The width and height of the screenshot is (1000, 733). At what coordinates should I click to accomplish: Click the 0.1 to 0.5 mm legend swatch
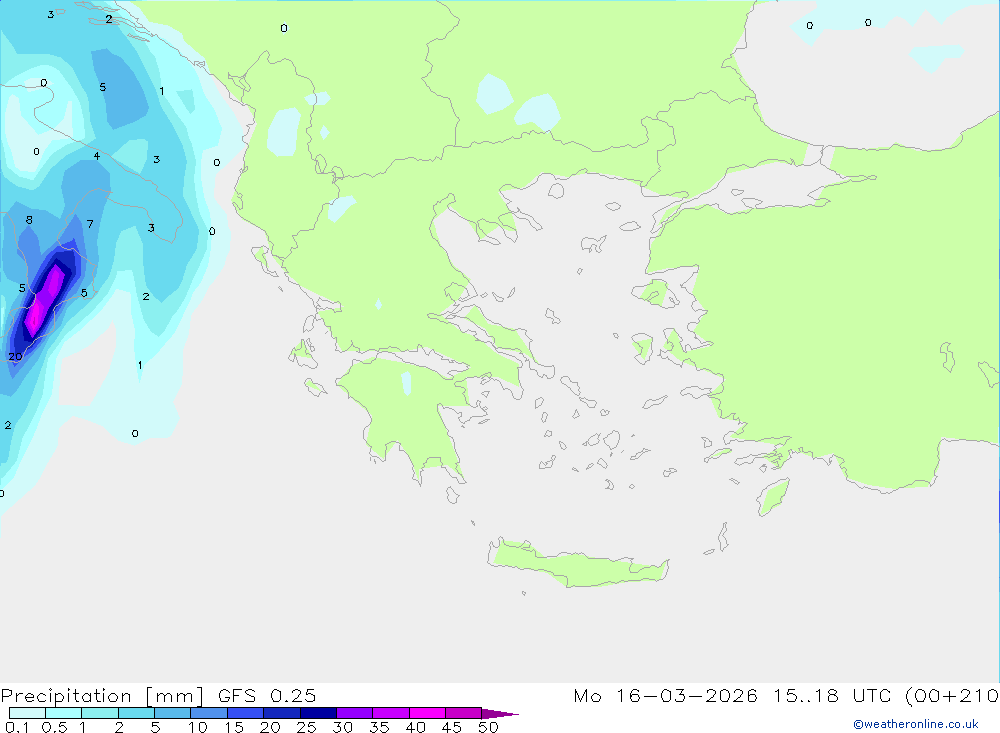(27, 713)
